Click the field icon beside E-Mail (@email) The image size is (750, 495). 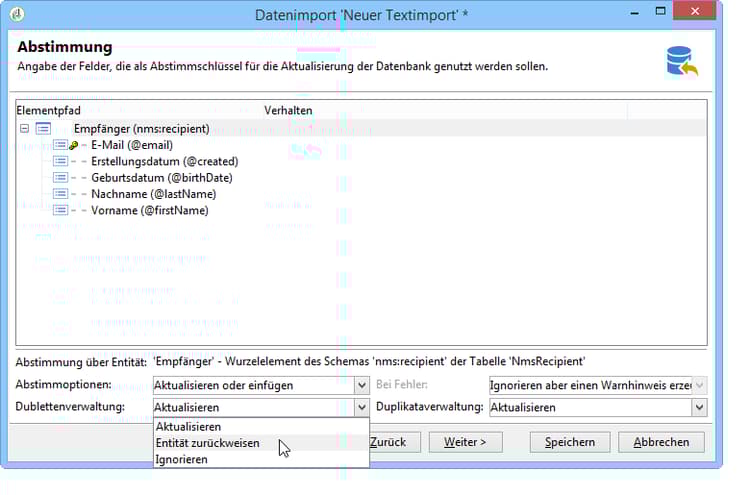60,145
